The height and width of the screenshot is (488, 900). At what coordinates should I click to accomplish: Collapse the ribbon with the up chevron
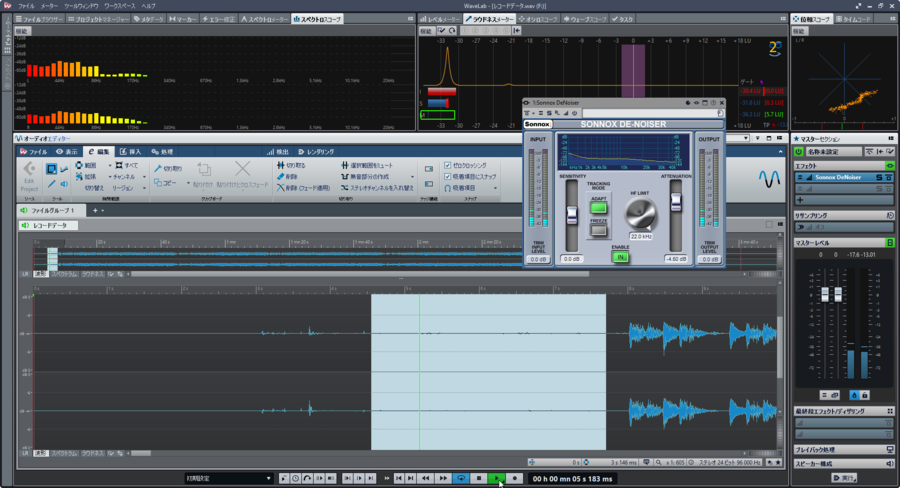(780, 152)
